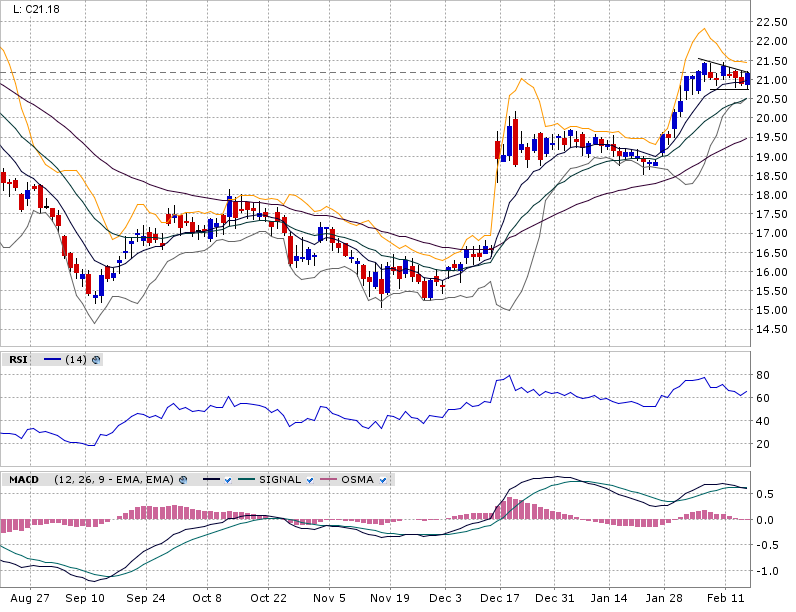Uncheck the SIGNAL line checkbox
Screen dimensions: 796x612
[310, 480]
